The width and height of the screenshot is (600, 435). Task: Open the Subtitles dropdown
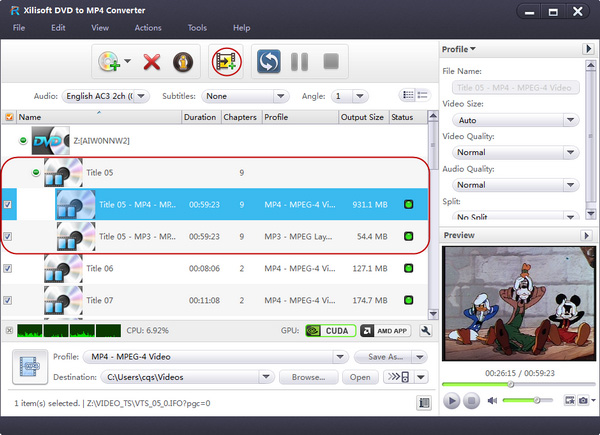click(x=245, y=96)
